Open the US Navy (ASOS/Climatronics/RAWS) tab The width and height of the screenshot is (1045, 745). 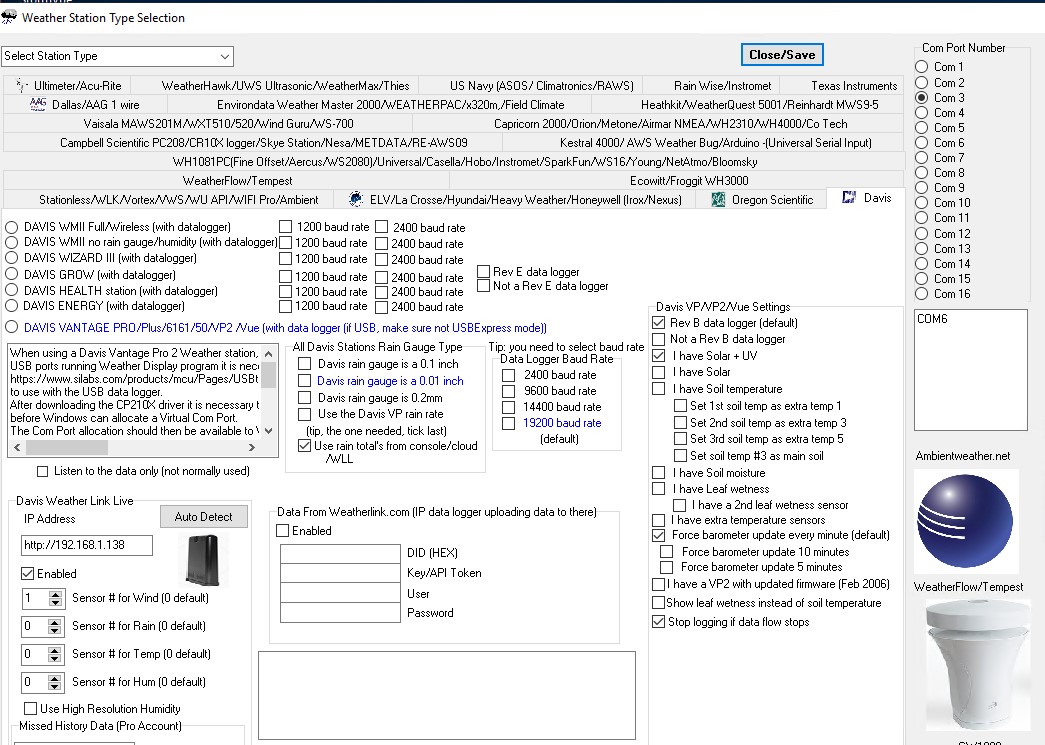coord(531,85)
